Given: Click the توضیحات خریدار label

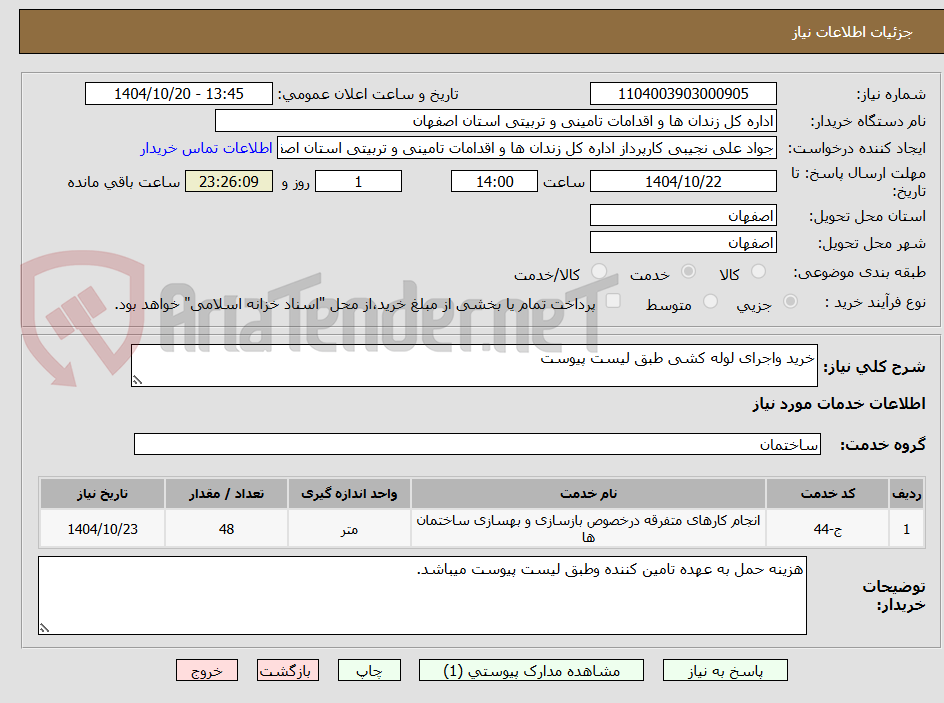Looking at the screenshot, I should point(894,595).
